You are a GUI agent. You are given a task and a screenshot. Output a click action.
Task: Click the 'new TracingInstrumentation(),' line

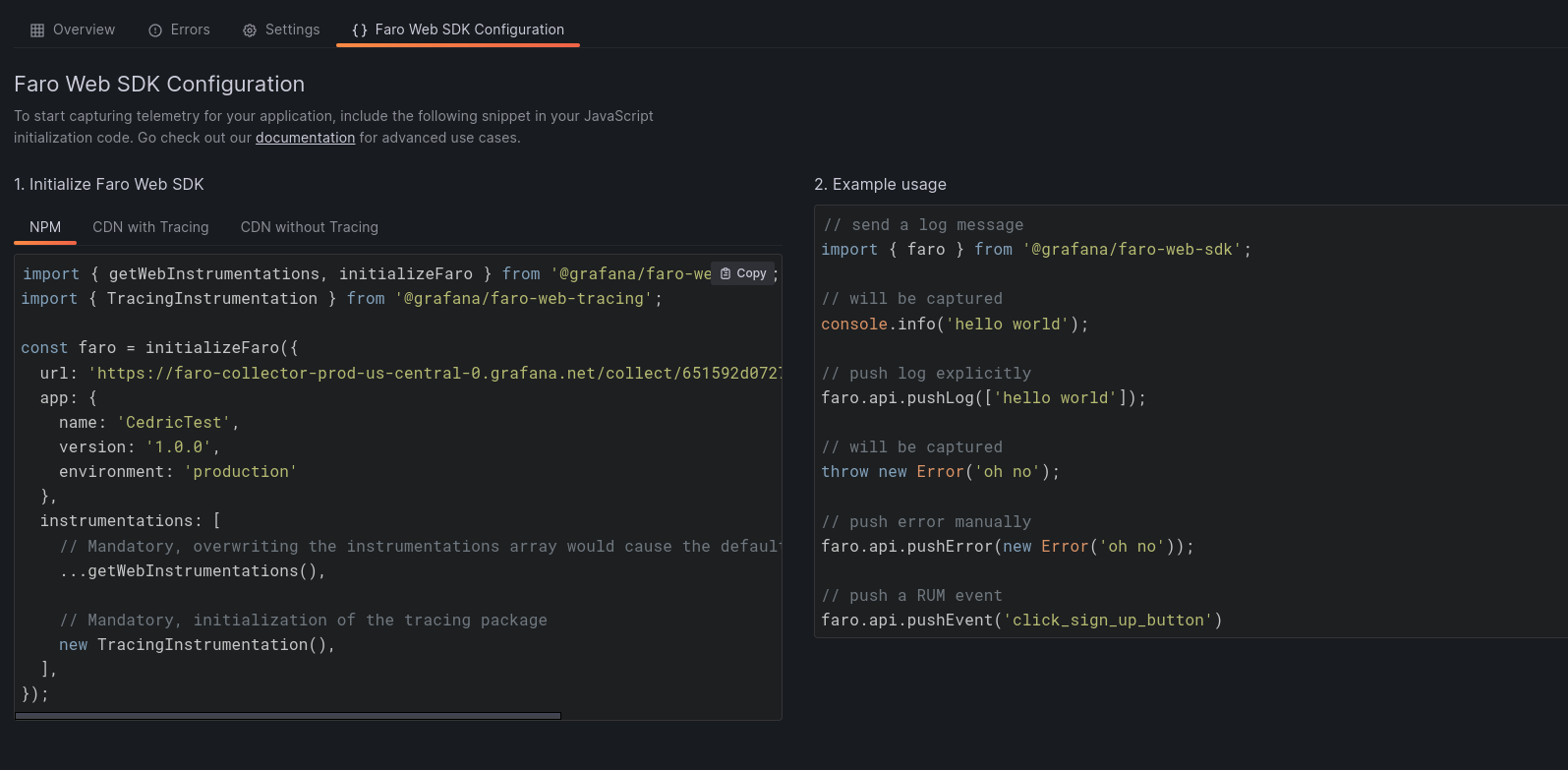click(198, 645)
